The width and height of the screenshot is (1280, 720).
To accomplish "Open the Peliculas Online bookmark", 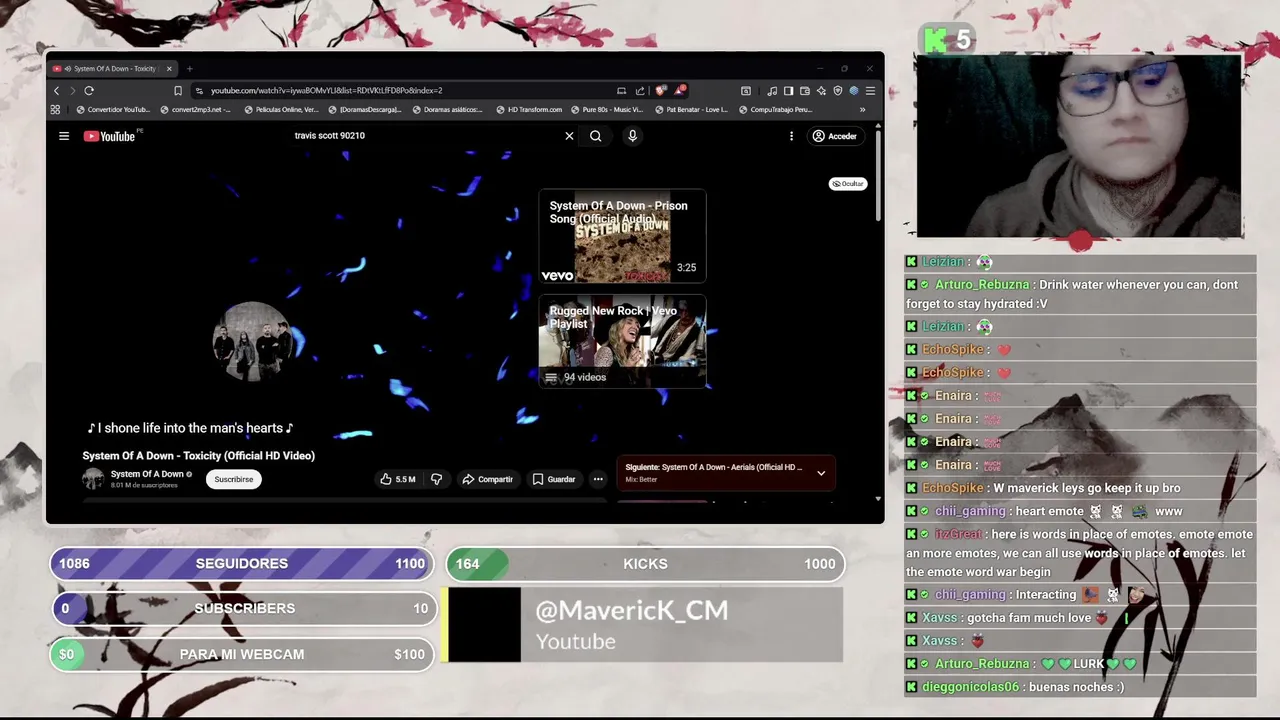I will tap(282, 110).
